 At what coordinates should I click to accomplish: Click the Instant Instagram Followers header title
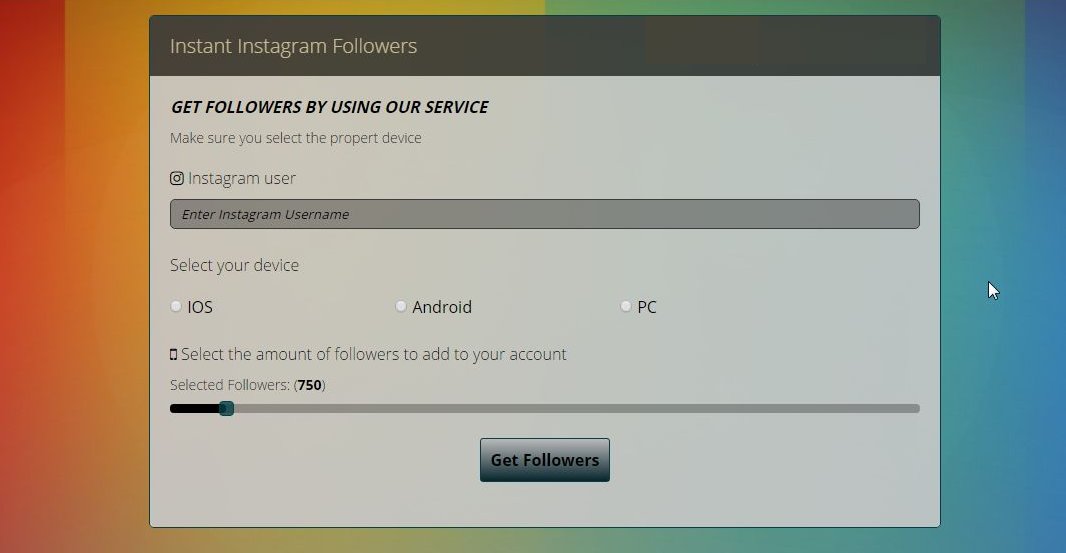click(293, 46)
